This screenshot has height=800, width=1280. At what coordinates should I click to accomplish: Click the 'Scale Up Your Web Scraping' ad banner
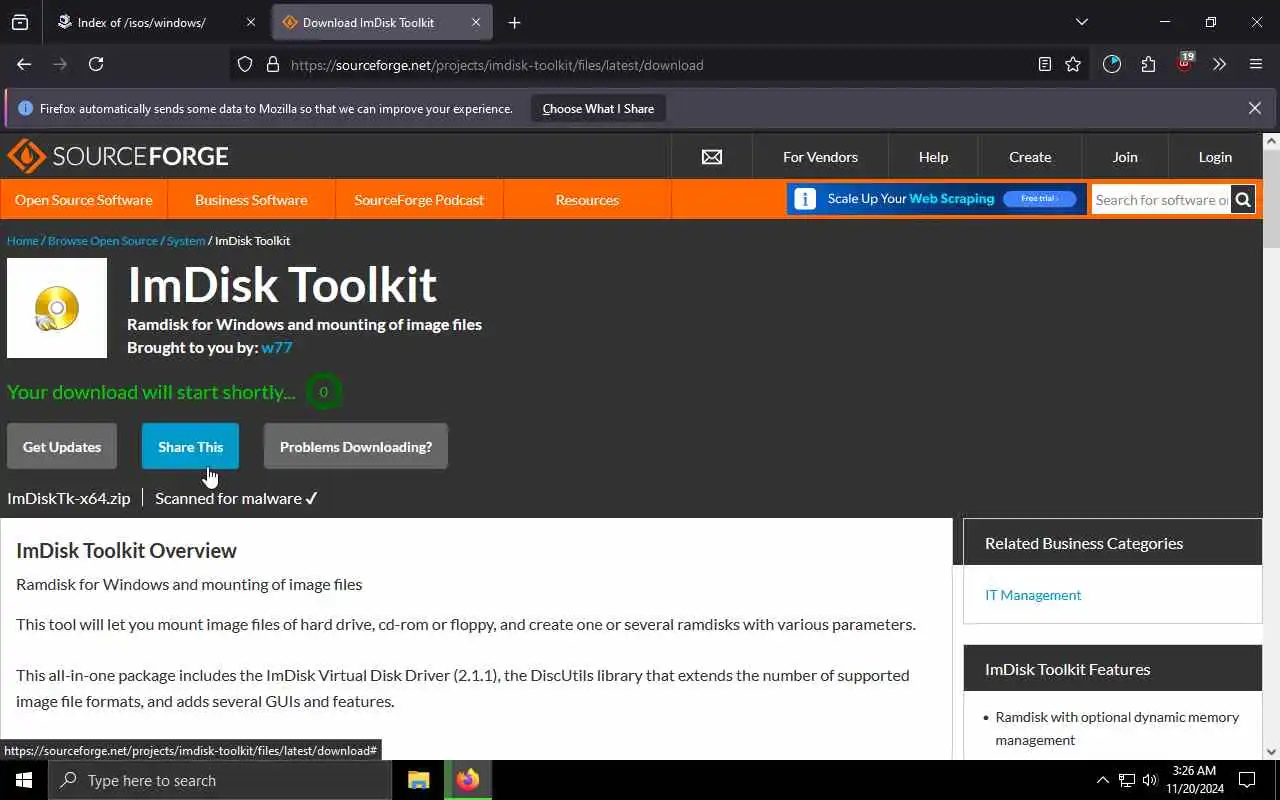[x=937, y=199]
